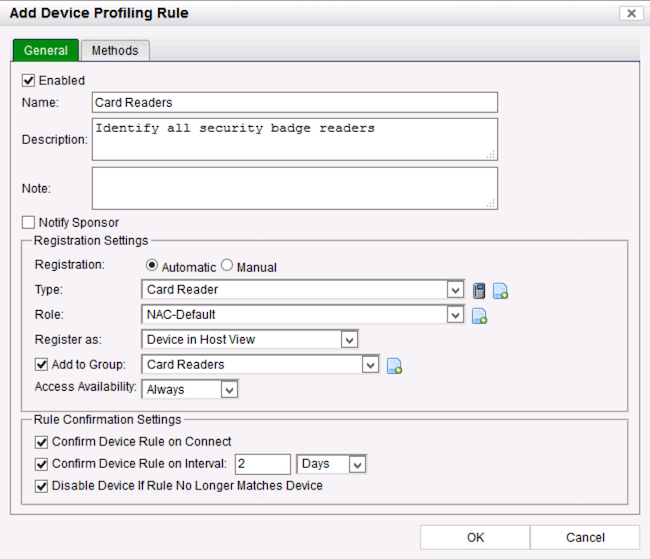Expand the Role dropdown showing NAC-Default
The height and width of the screenshot is (560, 650).
click(x=456, y=315)
